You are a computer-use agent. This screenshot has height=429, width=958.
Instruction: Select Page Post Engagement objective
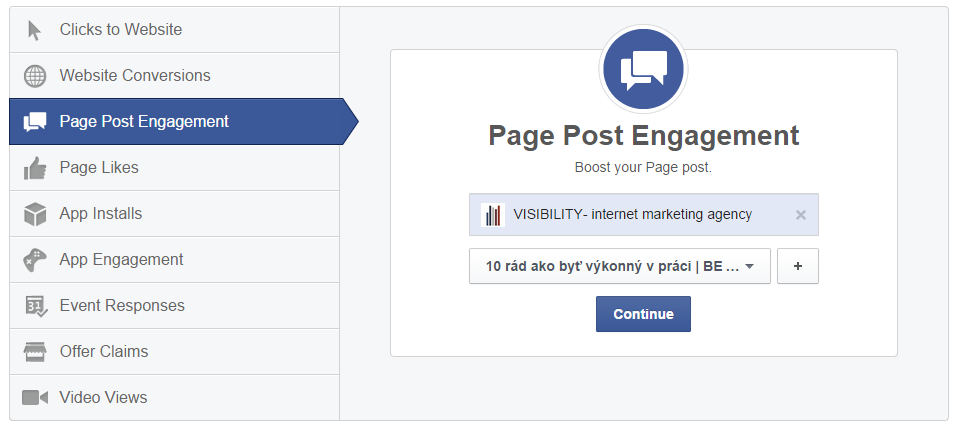[144, 122]
